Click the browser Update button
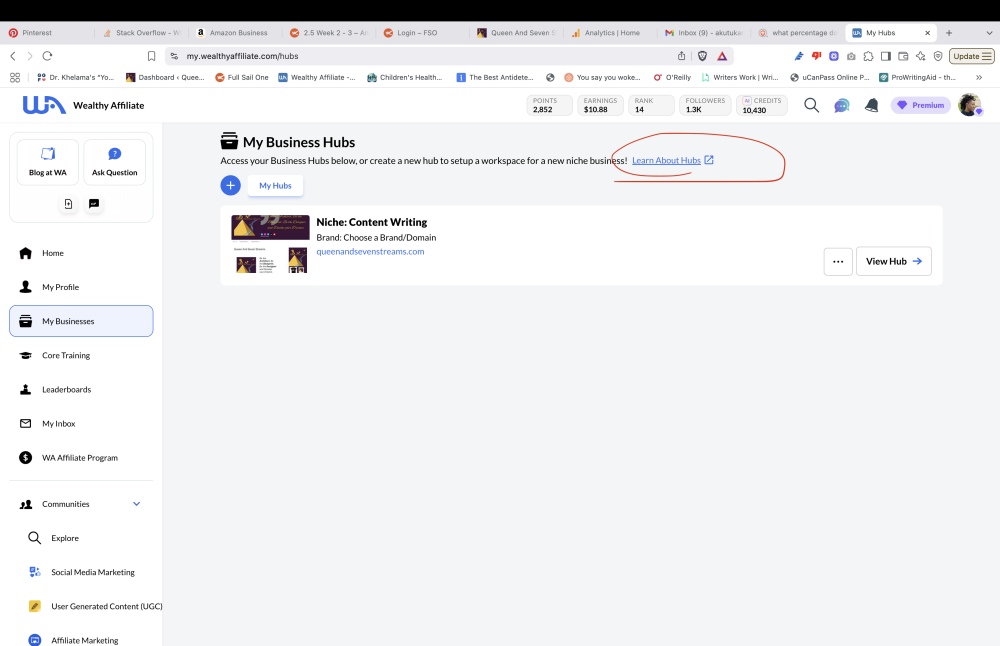The image size is (1000, 646). 972,56
